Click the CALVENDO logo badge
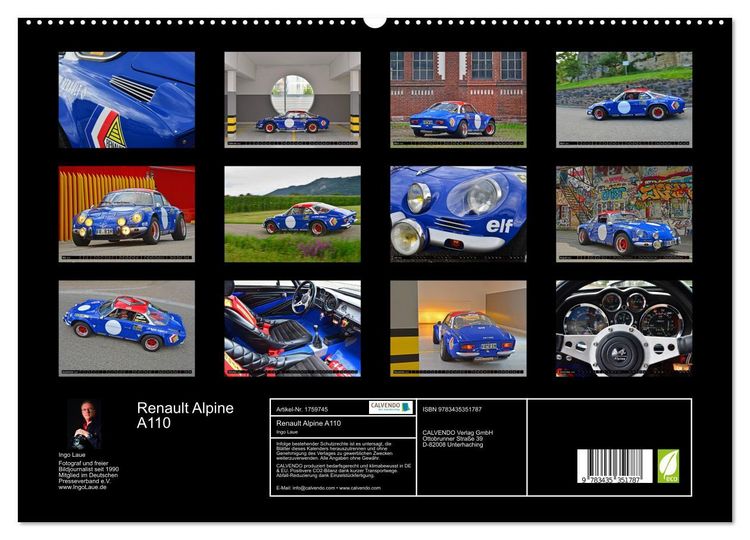Viewport: 750px width, 540px height. point(390,408)
